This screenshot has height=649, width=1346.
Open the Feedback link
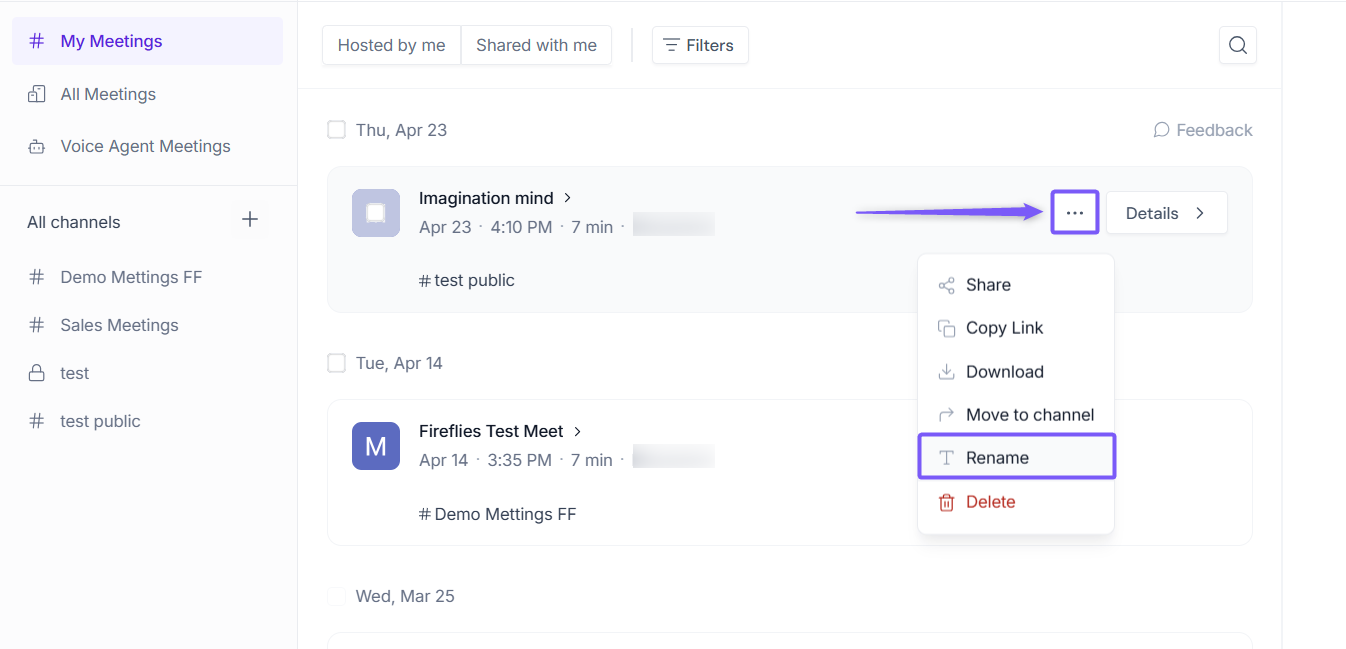[1203, 130]
